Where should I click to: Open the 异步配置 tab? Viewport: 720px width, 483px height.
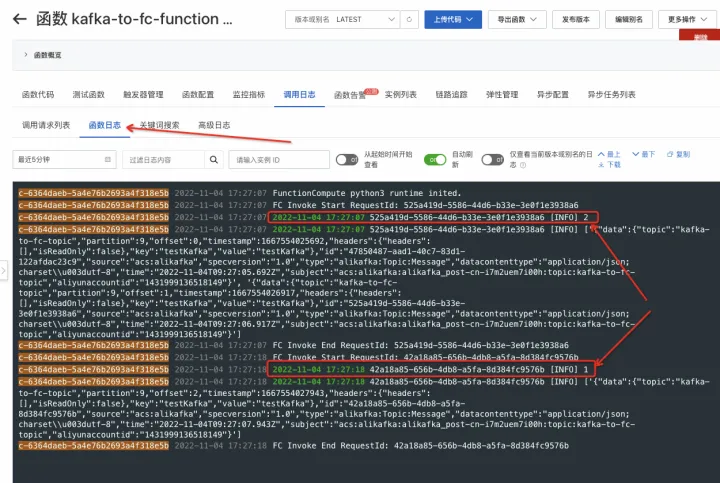(553, 95)
